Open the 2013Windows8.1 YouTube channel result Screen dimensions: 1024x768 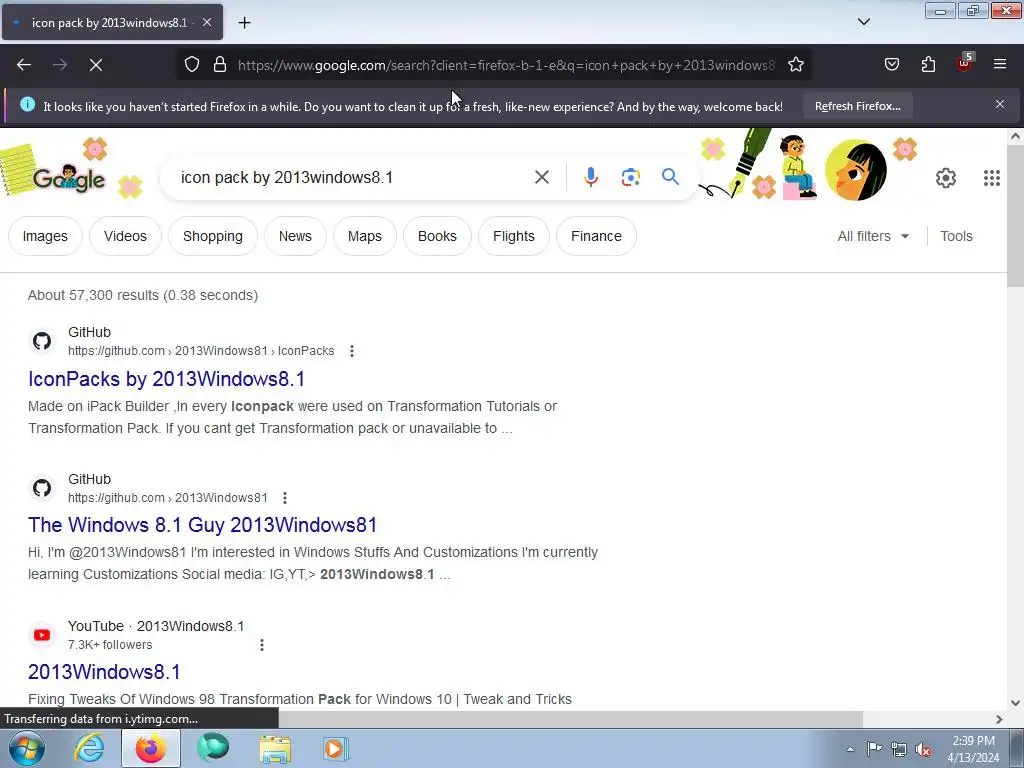(x=104, y=672)
